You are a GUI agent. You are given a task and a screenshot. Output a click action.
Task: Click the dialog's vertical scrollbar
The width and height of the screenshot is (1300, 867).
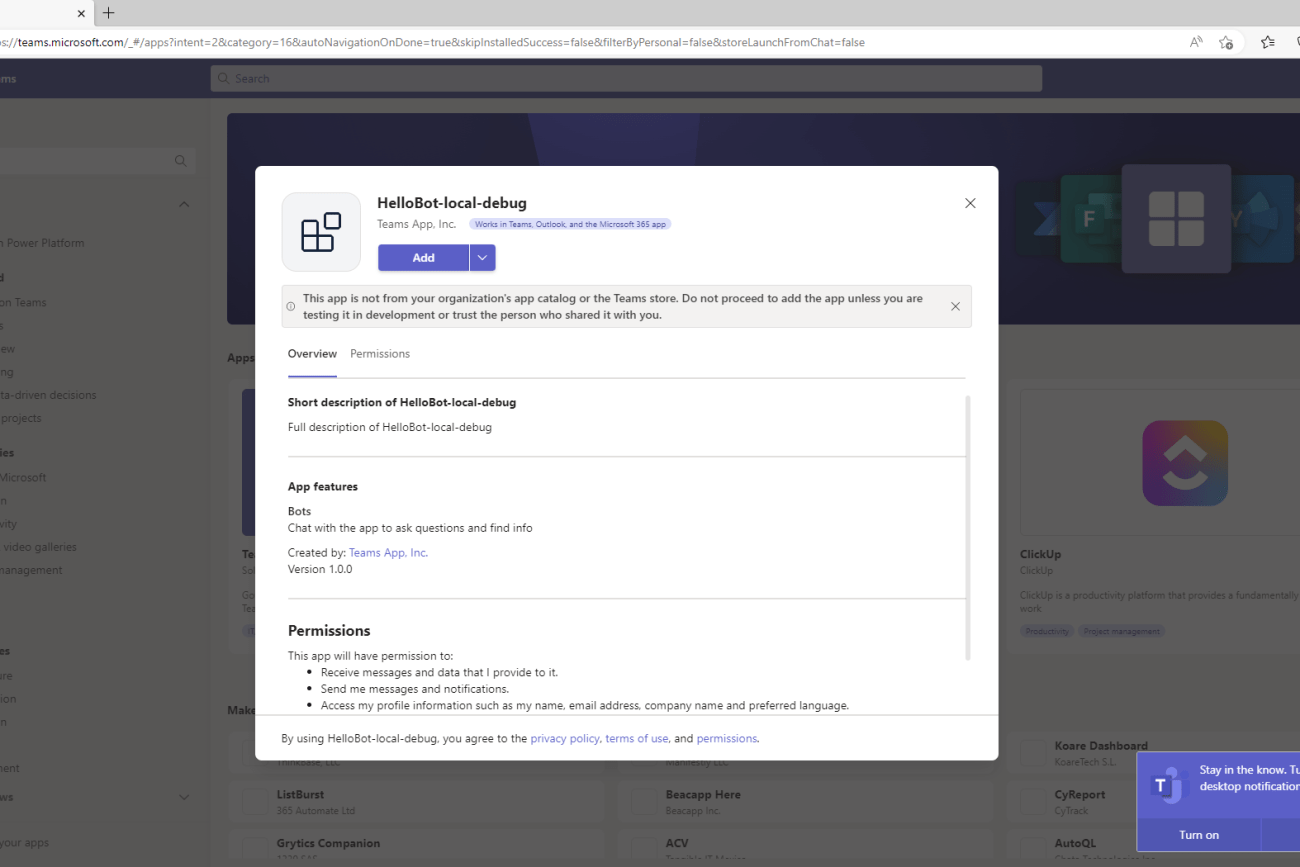point(968,528)
